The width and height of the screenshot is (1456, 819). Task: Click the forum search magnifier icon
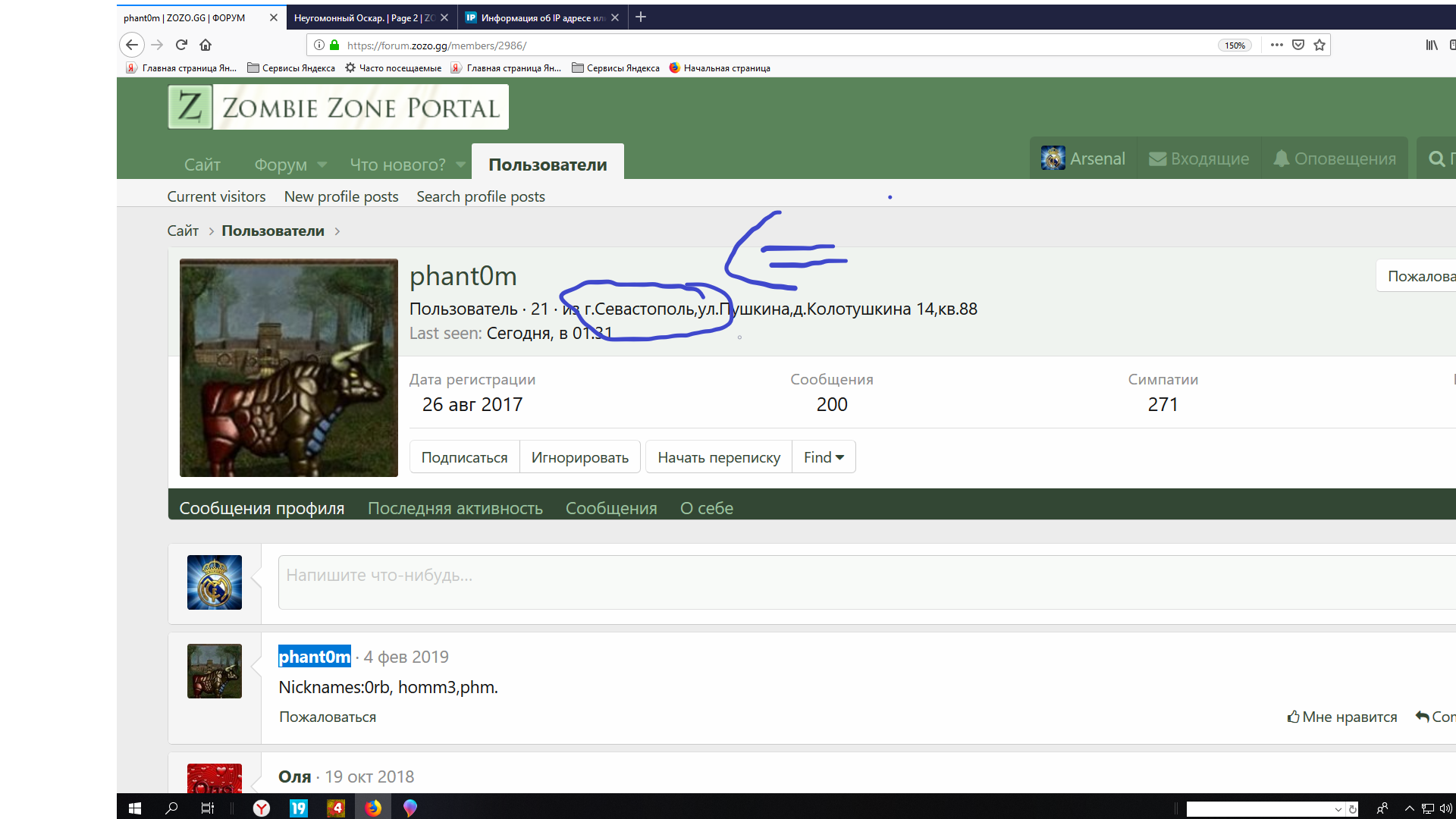point(1436,158)
